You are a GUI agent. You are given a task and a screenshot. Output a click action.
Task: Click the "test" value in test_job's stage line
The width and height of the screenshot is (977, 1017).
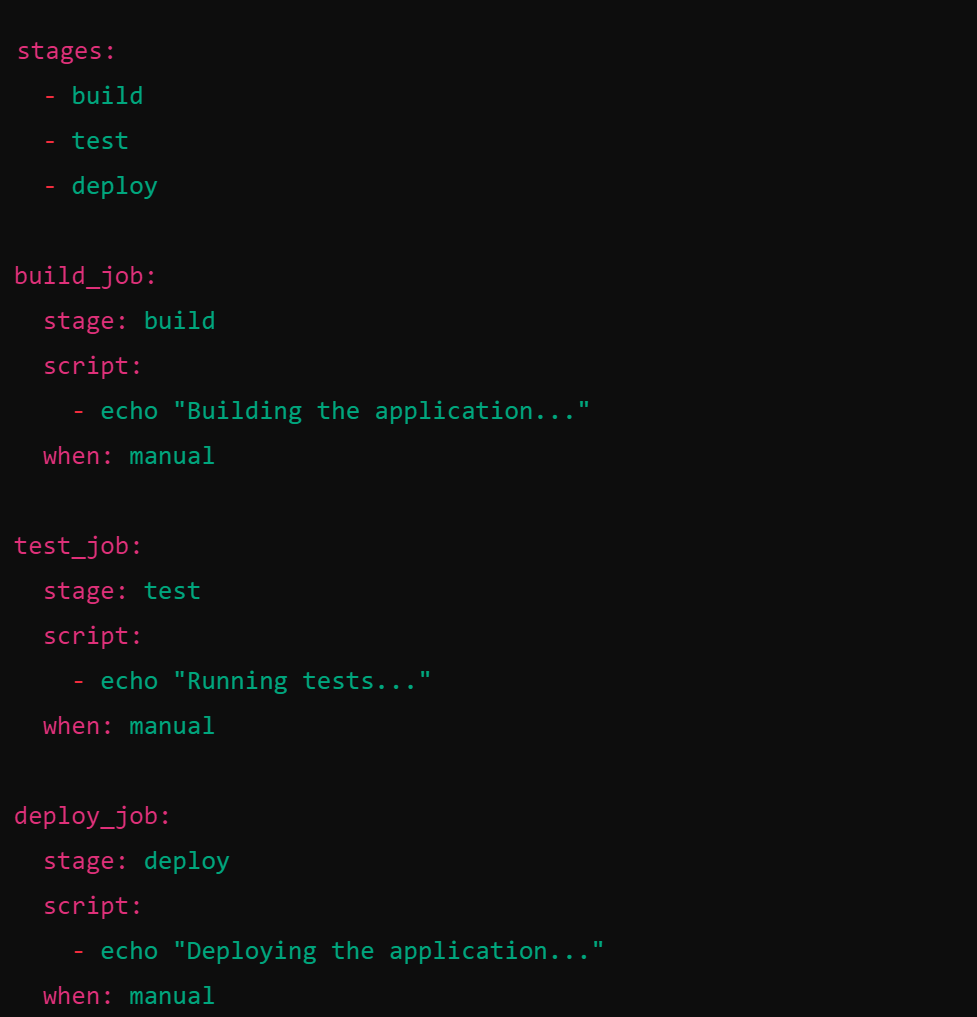(x=172, y=591)
